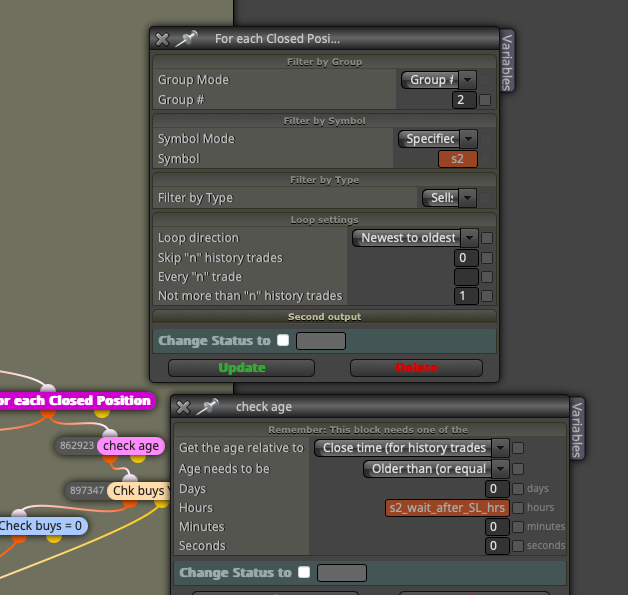Click orange output connector of Check buys = 0
The width and height of the screenshot is (628, 595).
(x=19, y=538)
